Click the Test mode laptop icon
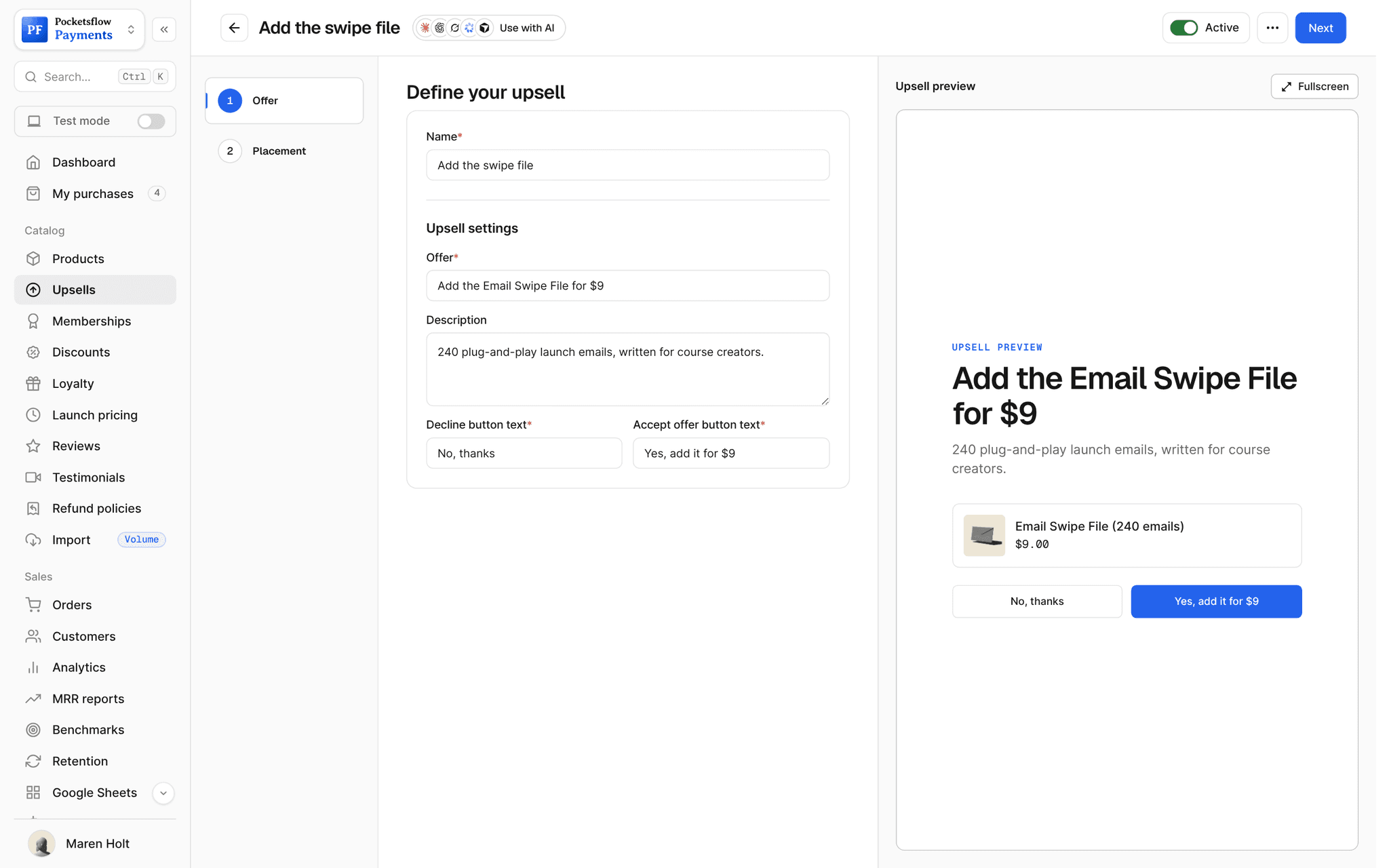Screen dimensions: 1389x868 tap(34, 121)
